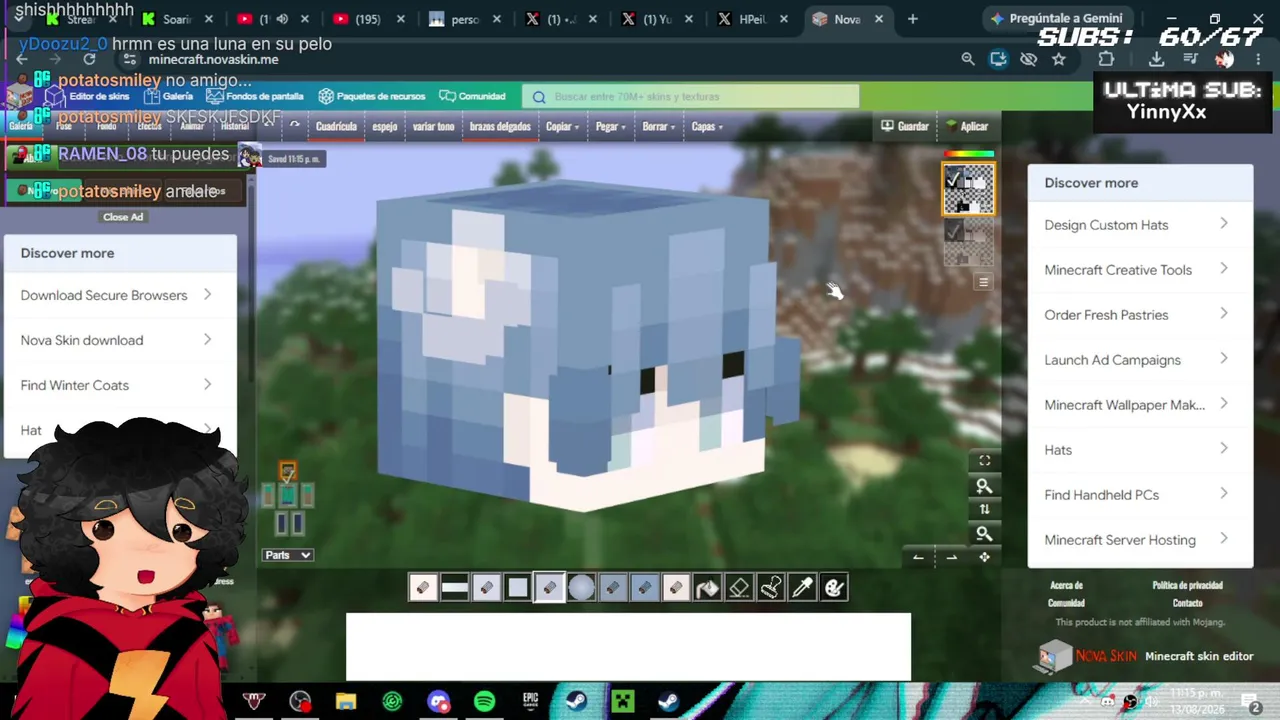Image resolution: width=1280 pixels, height=720 pixels.
Task: Open the Order Fresh Pastries link
Action: (x=1140, y=315)
